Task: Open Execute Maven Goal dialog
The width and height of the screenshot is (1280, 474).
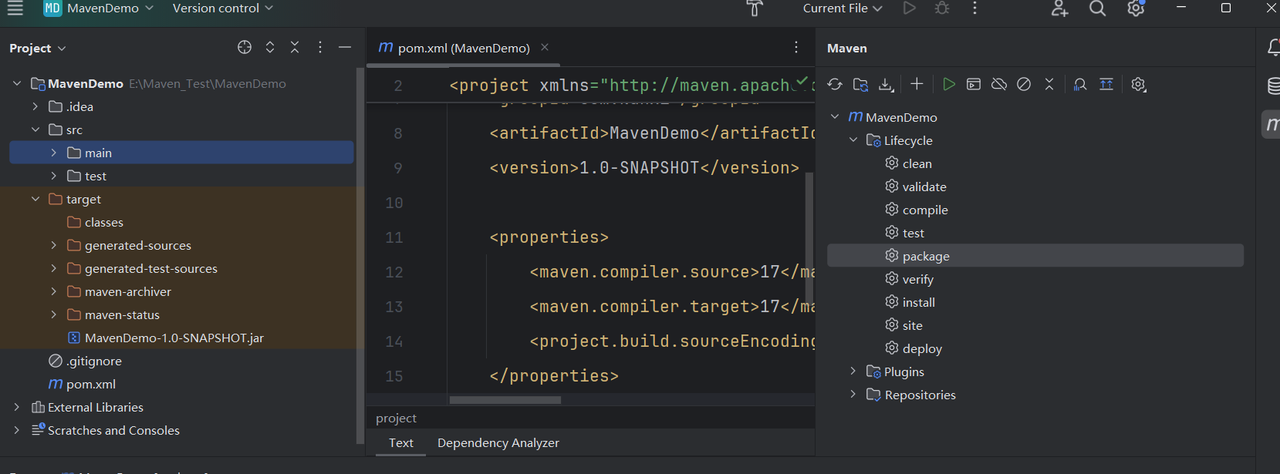Action: click(974, 85)
